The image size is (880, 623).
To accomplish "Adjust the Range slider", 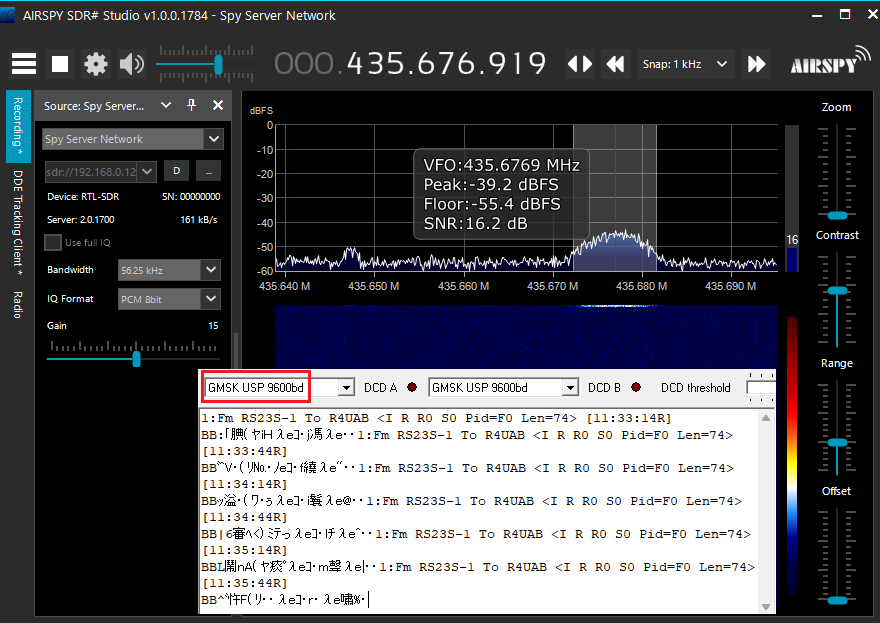I will 837,442.
